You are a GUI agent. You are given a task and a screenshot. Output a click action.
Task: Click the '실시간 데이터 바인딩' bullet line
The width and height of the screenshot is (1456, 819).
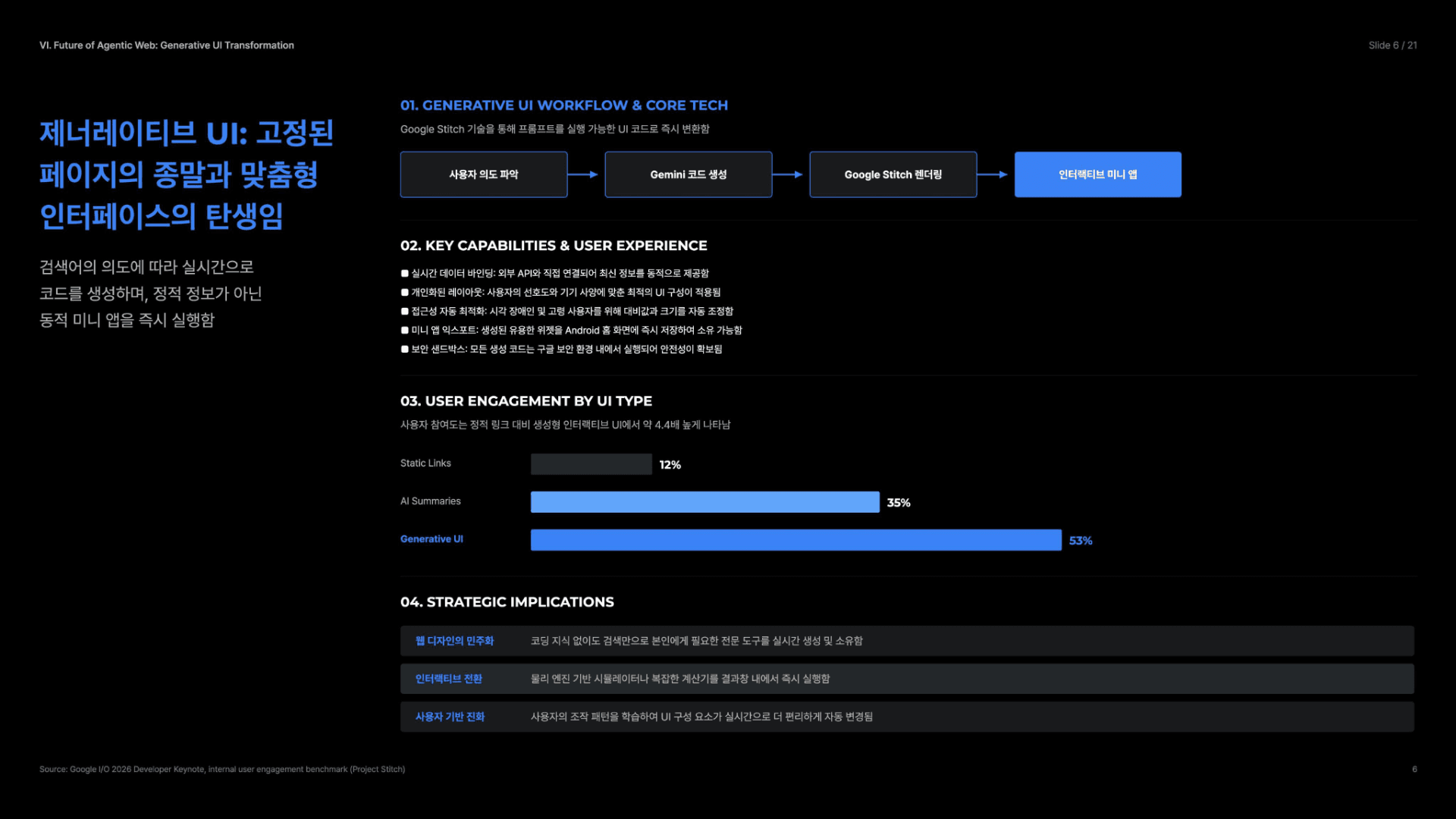[x=555, y=273]
